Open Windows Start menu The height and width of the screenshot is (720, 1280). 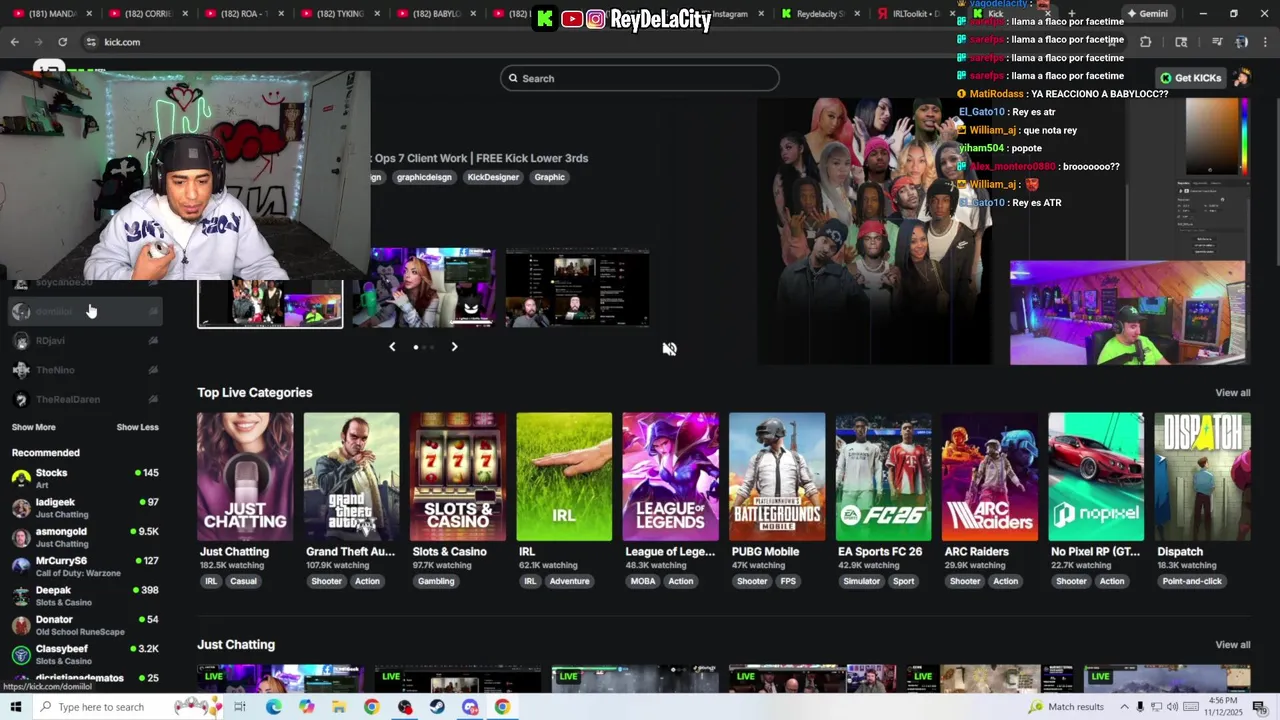[x=15, y=707]
